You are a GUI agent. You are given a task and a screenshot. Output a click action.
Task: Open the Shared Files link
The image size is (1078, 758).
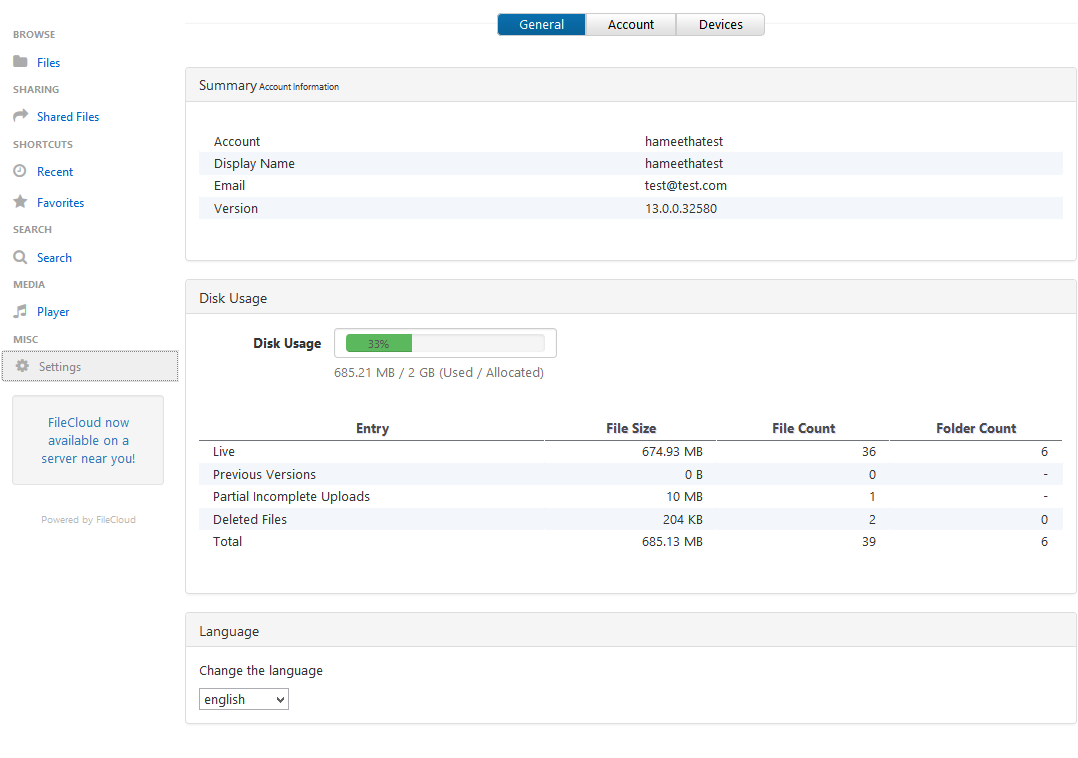[x=68, y=117]
